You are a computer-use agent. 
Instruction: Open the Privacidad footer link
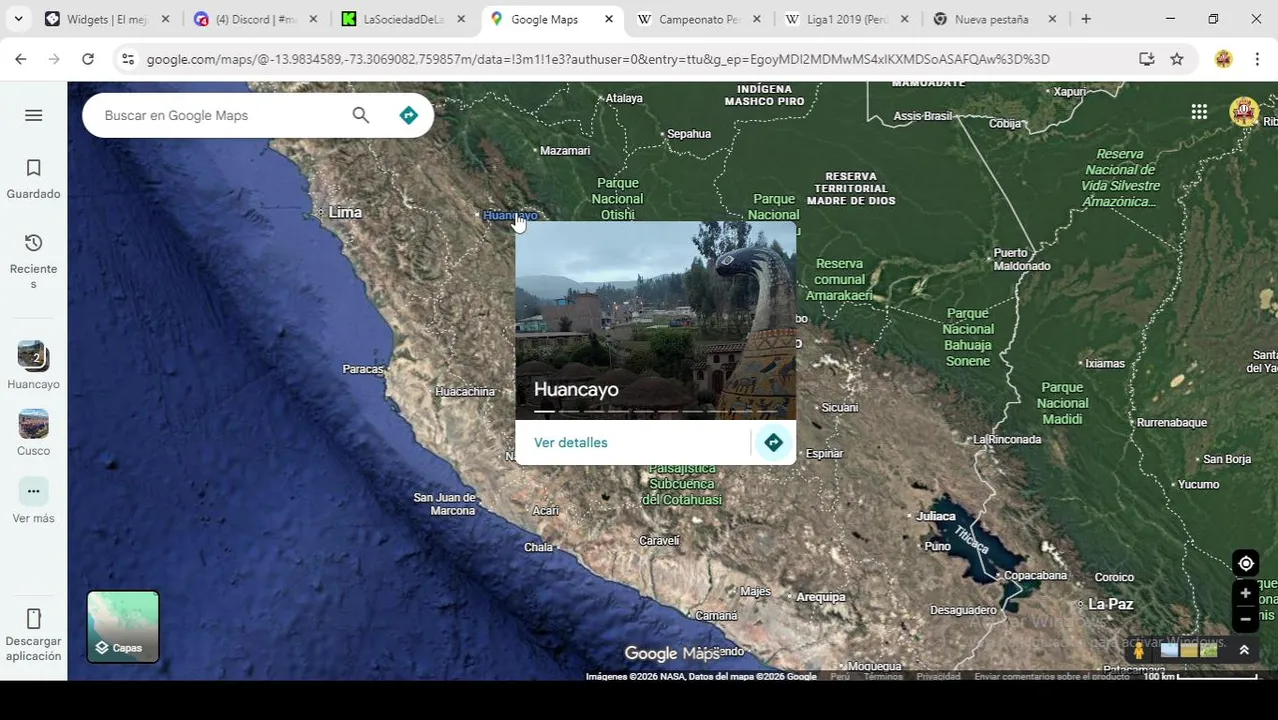tap(938, 677)
